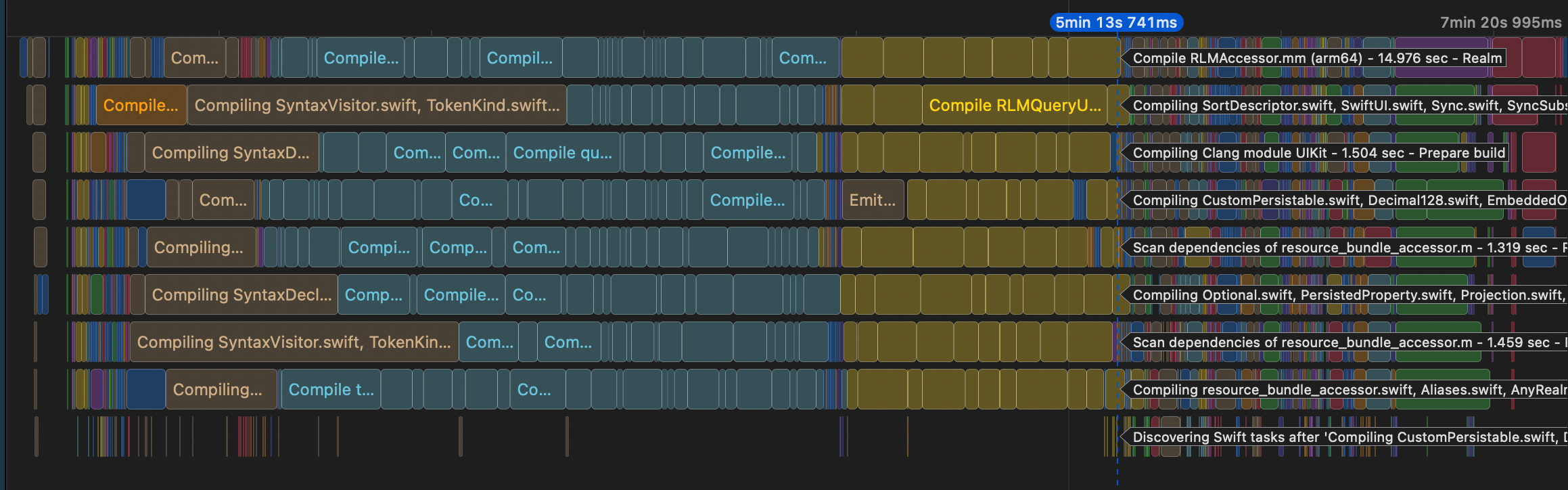Select 'Comp...' block in the 'Compiling SyntaxDecl...' row
This screenshot has width=1568, height=490.
[373, 294]
